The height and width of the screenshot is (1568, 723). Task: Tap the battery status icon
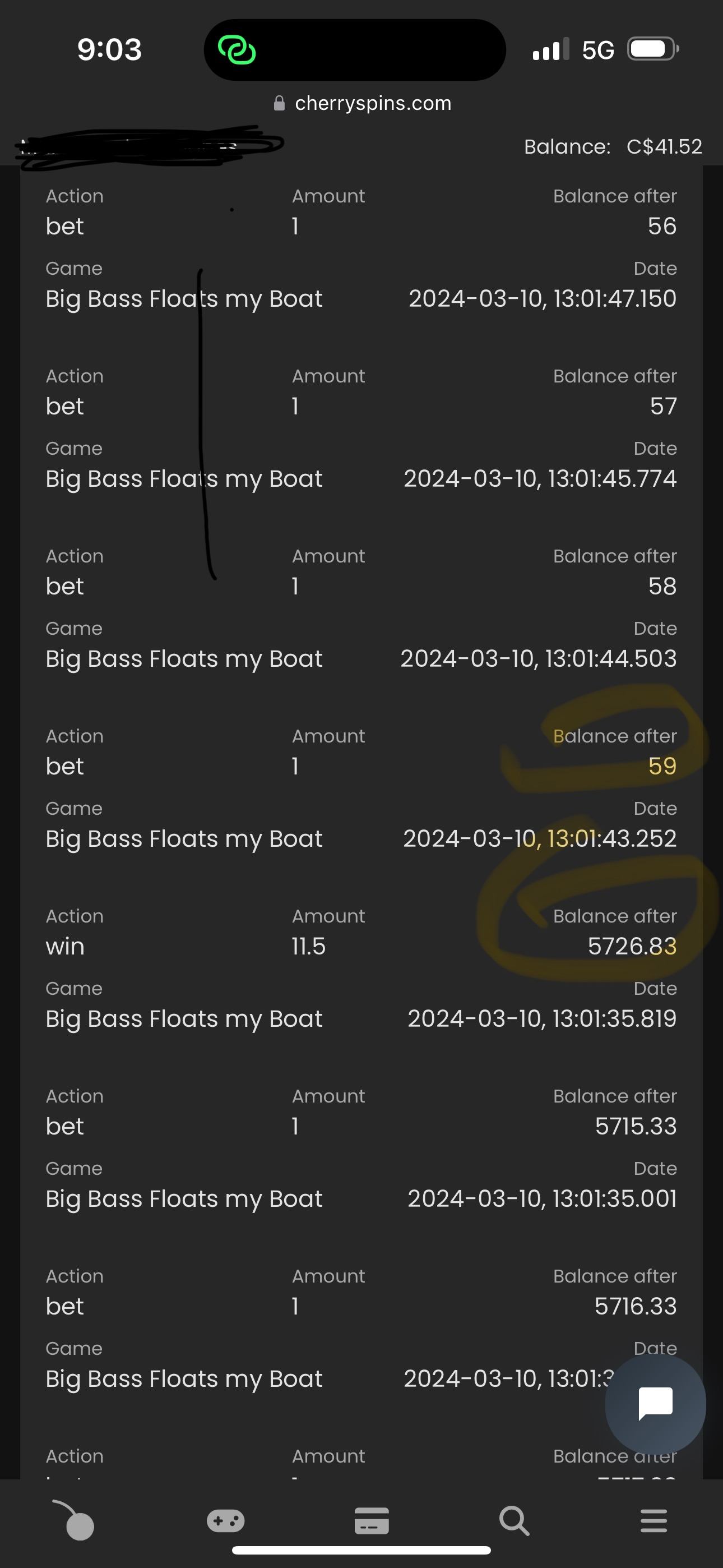[x=652, y=49]
